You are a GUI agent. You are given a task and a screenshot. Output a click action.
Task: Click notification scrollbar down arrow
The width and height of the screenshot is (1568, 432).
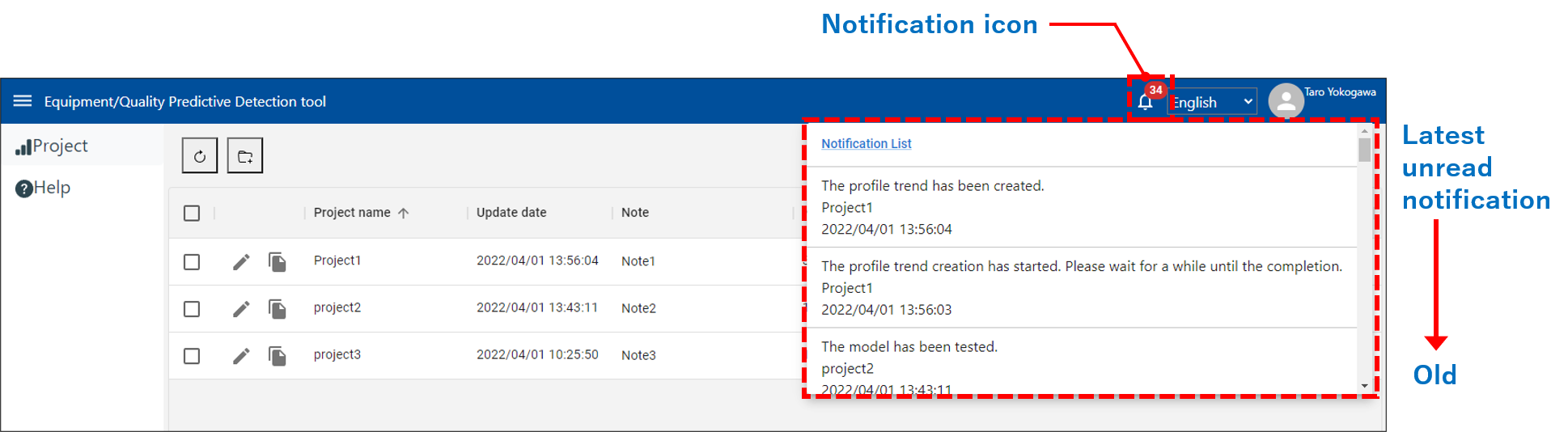pos(1365,386)
